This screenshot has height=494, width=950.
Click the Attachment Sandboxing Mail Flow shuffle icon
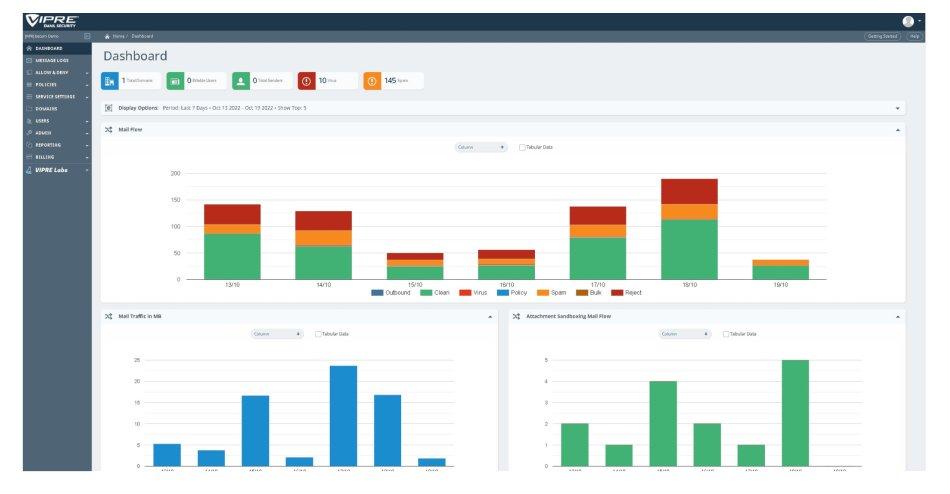(x=516, y=316)
